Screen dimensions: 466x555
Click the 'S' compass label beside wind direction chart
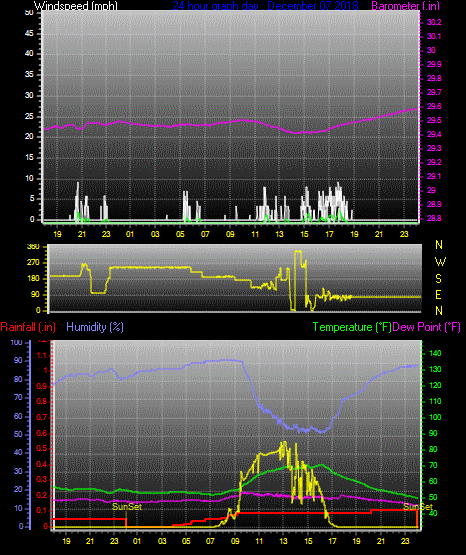(x=438, y=279)
